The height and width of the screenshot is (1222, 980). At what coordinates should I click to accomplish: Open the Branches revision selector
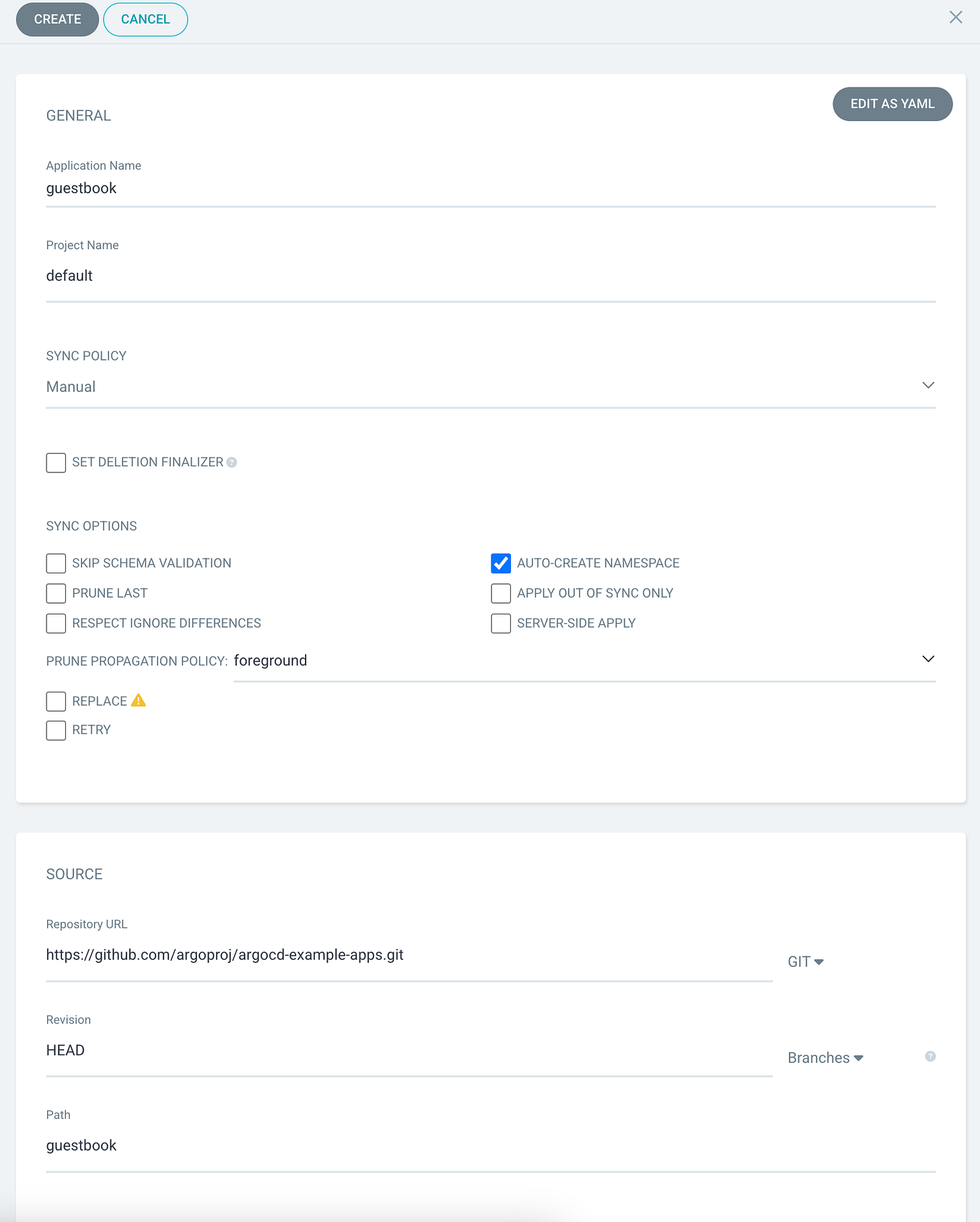pos(825,1057)
